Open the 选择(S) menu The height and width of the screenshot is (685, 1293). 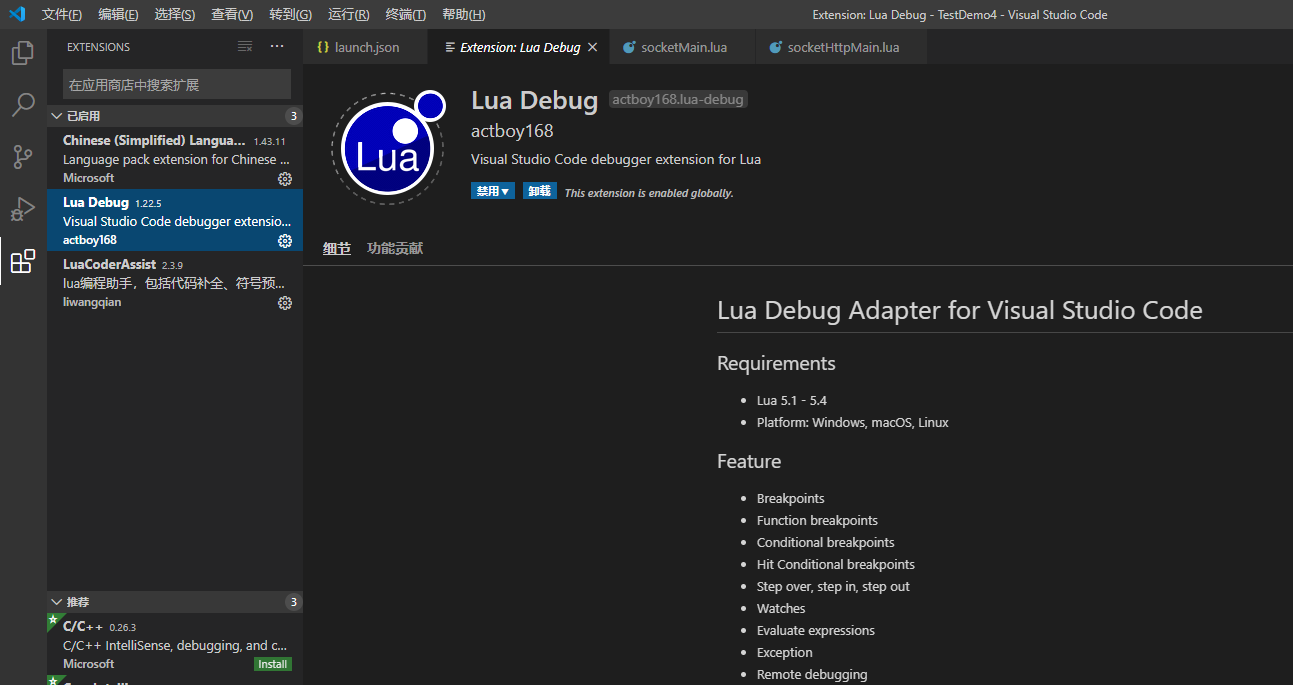click(x=175, y=14)
